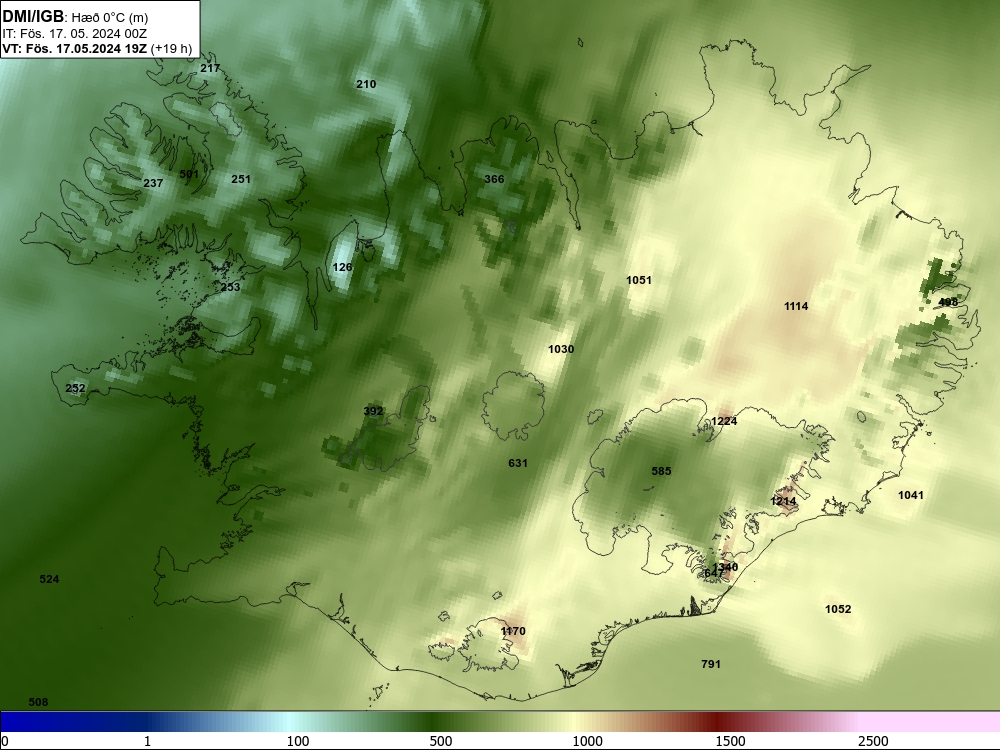Click the 1 mark on the color scale

coord(147,741)
